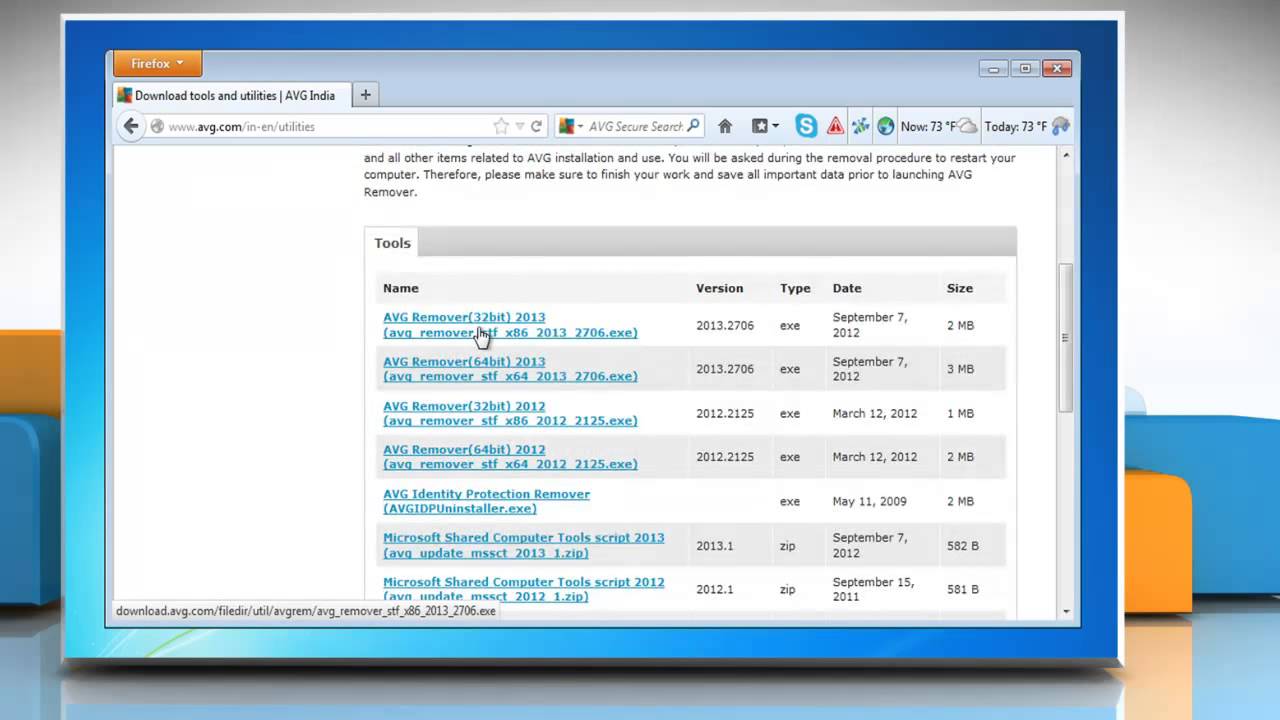Click the green globe toolbar icon
Image resolution: width=1280 pixels, height=720 pixels.
(886, 126)
